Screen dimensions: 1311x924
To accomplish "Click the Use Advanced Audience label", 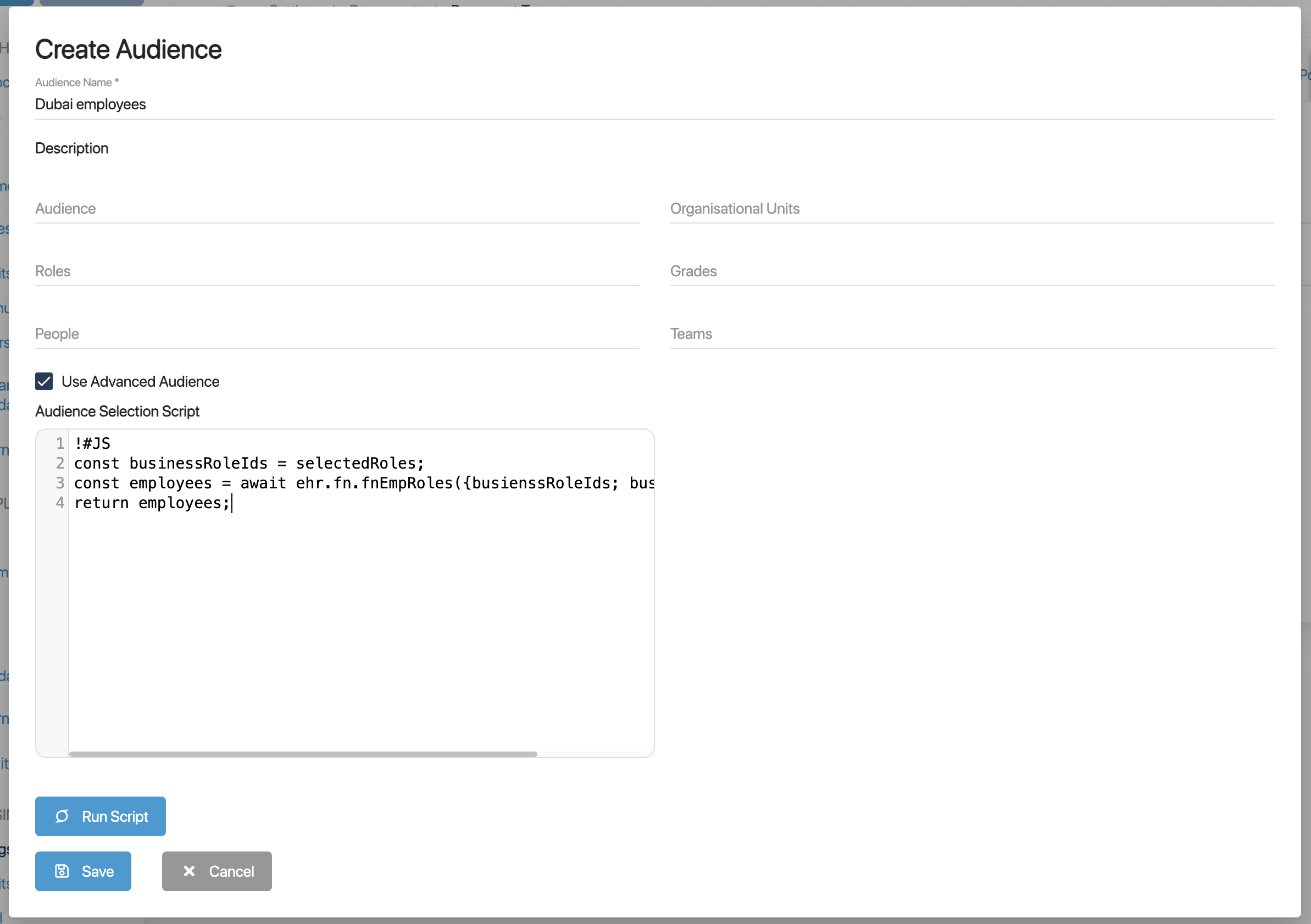I will 141,381.
